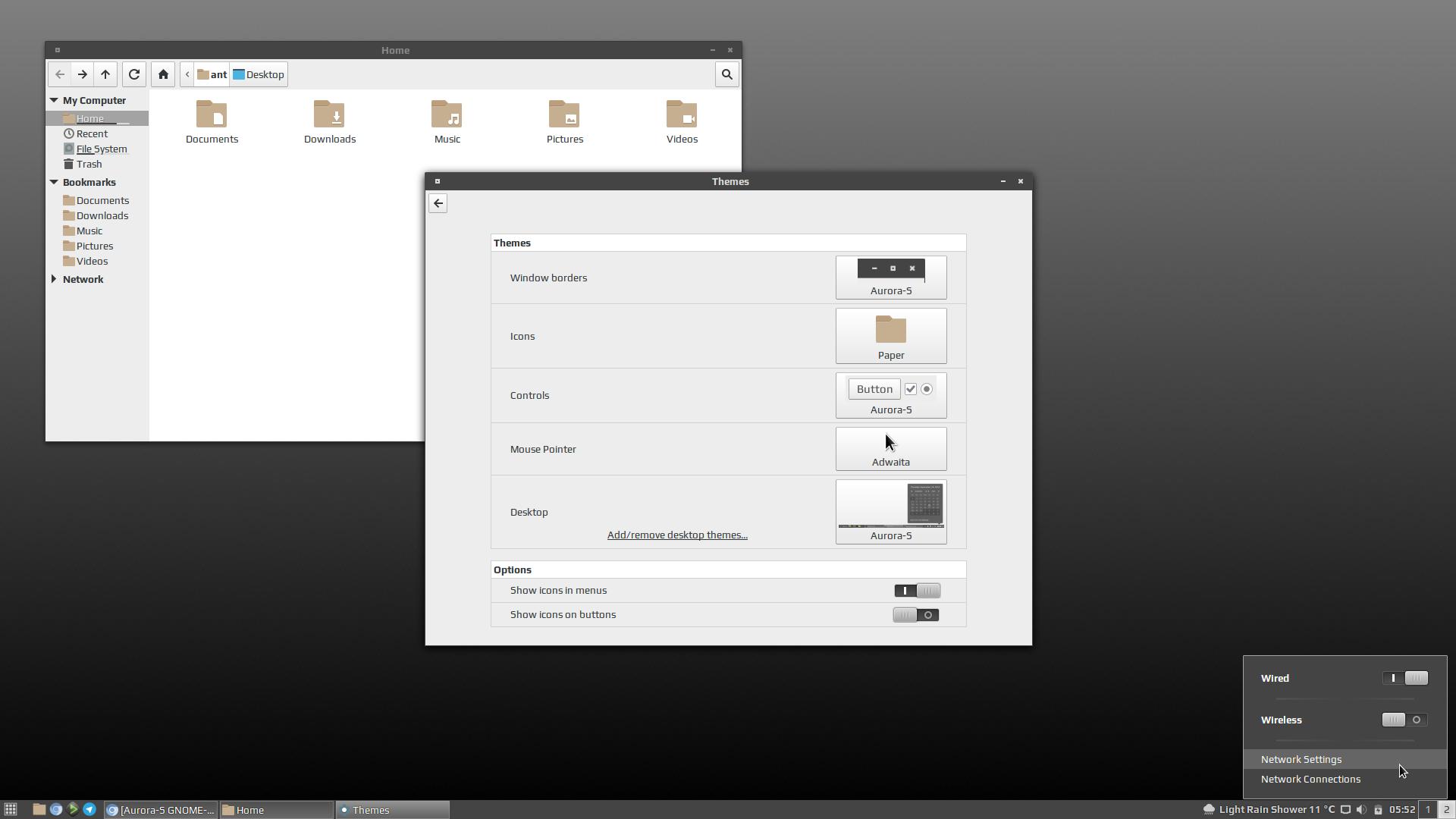
Task: Select Trash in the sidebar
Action: pos(97,164)
